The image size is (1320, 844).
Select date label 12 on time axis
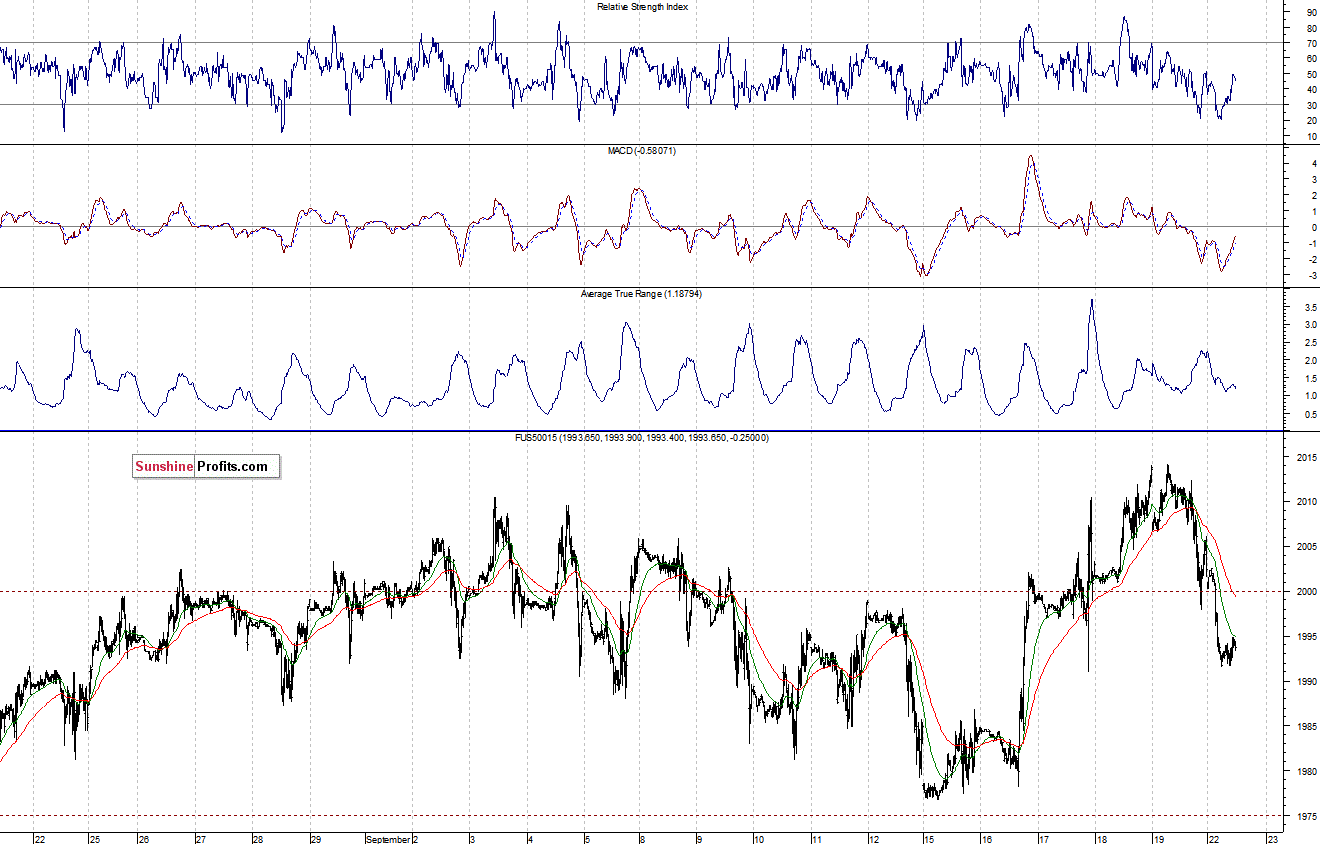point(874,839)
